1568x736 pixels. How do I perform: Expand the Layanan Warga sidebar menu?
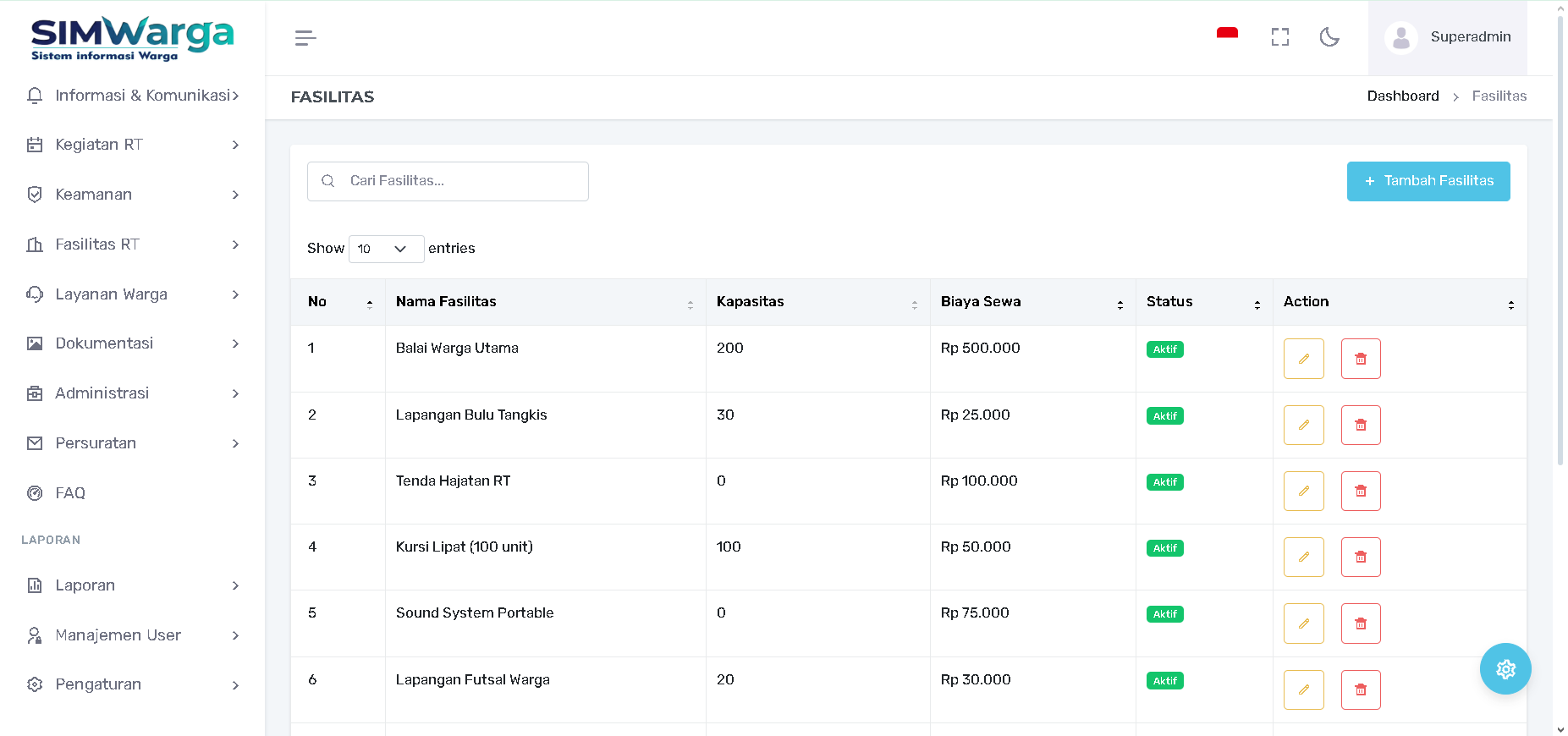133,294
